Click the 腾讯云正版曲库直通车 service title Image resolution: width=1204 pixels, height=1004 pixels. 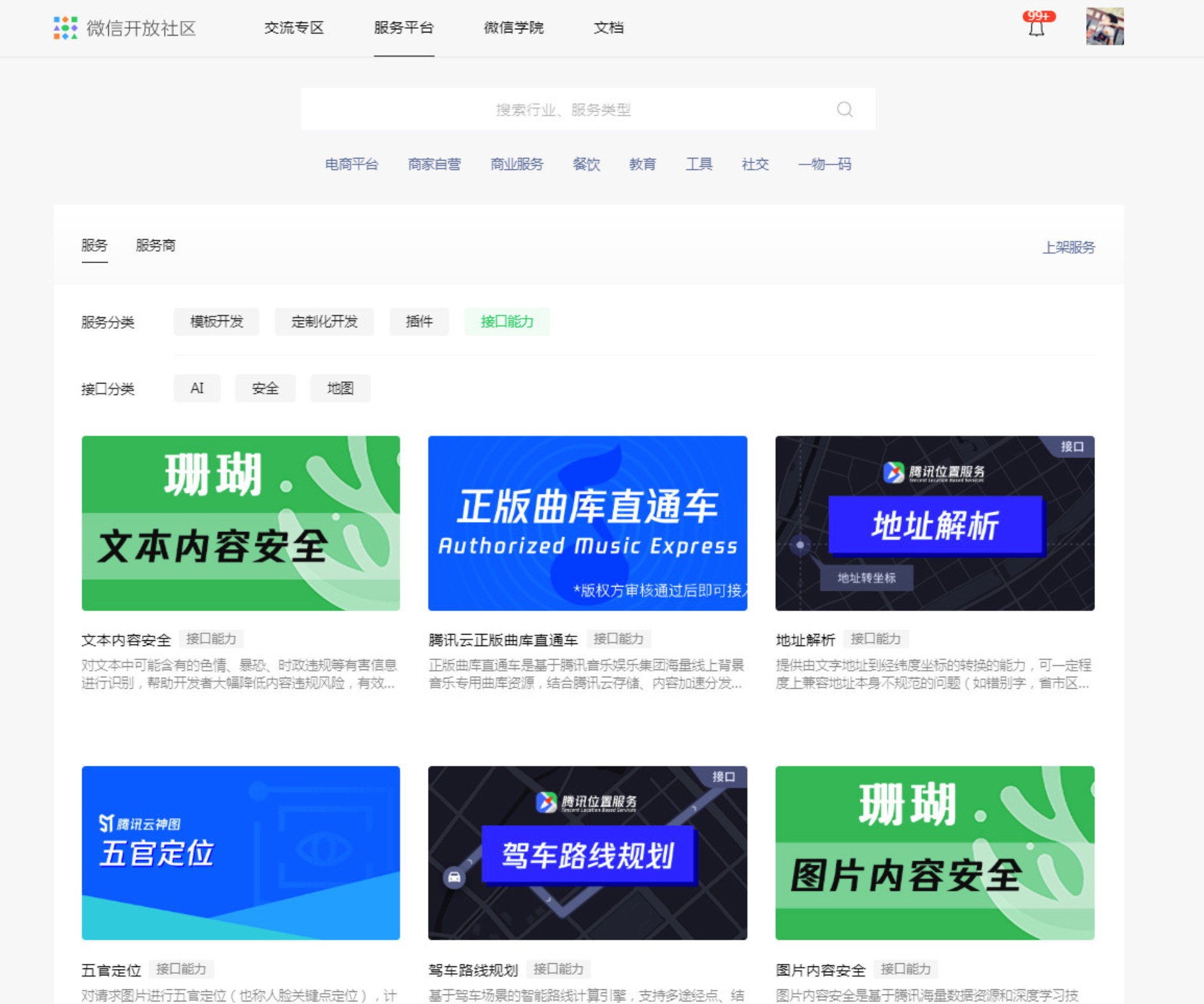tap(503, 640)
